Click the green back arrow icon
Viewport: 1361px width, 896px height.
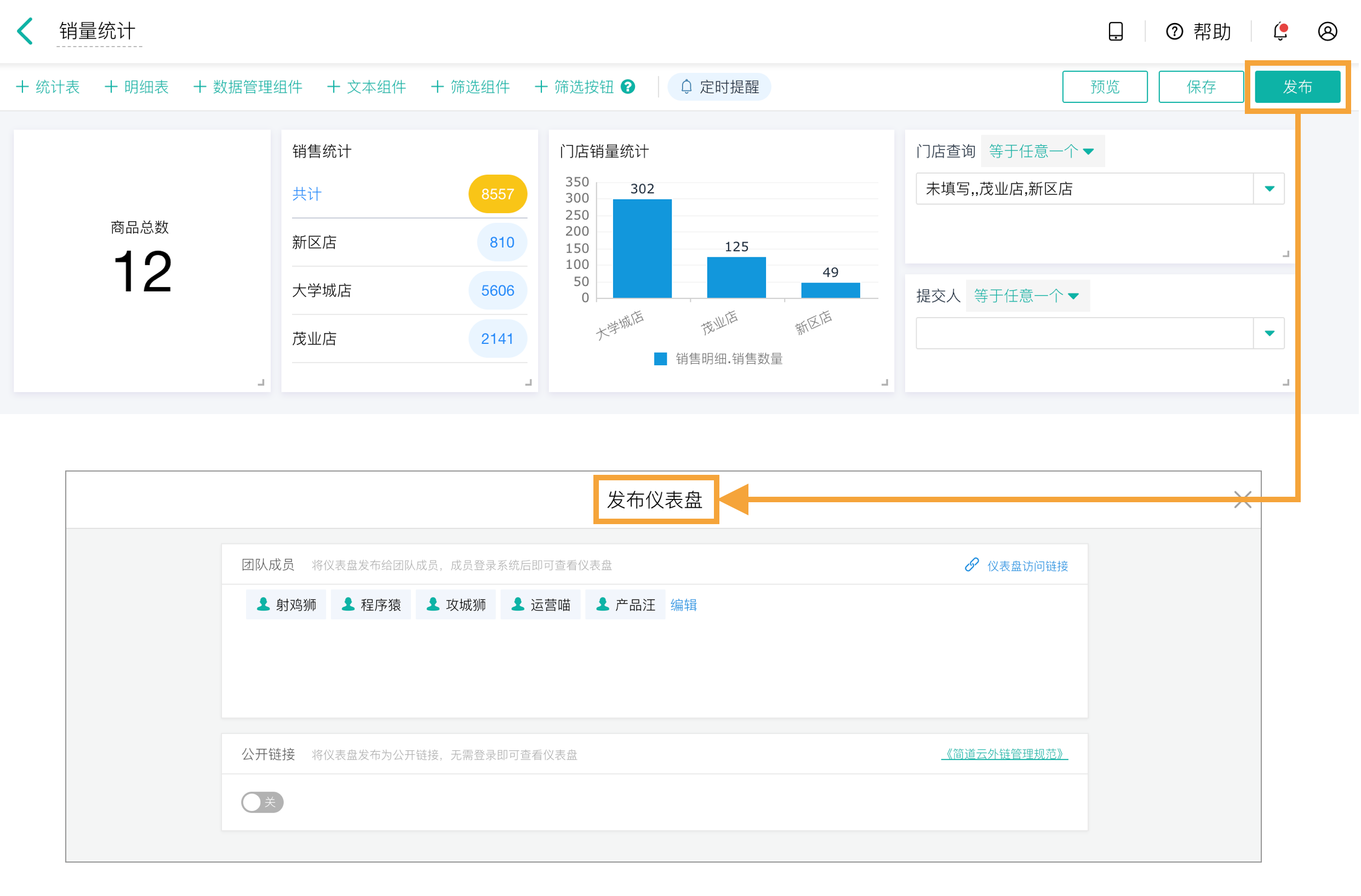(x=25, y=31)
